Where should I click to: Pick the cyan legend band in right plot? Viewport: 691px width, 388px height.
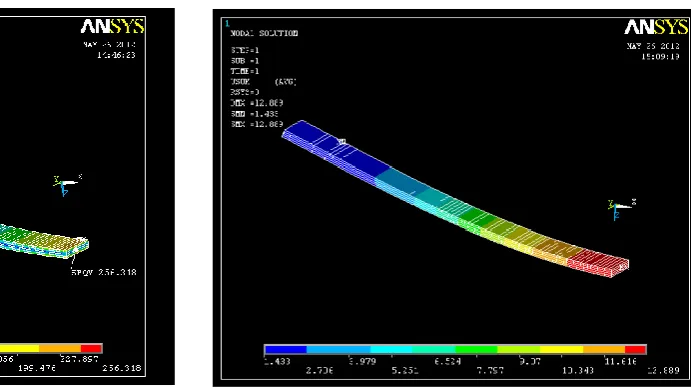[x=391, y=349]
